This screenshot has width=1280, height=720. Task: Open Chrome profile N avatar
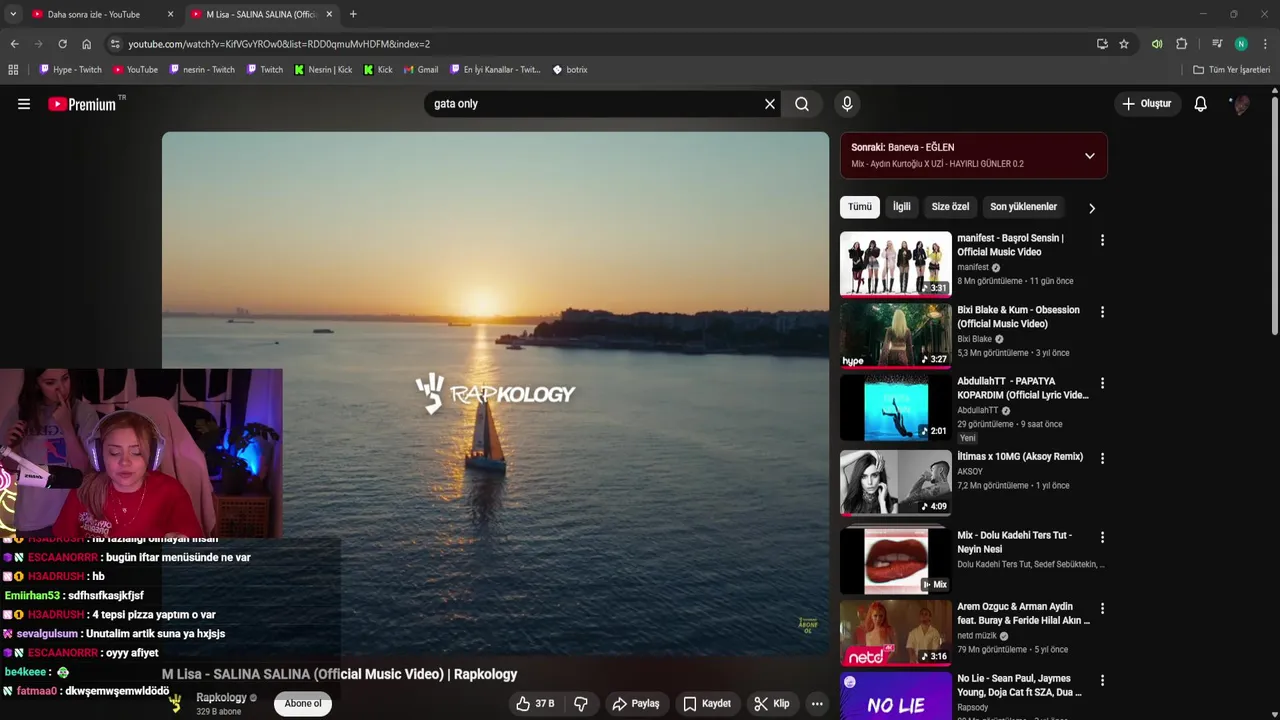1241,44
